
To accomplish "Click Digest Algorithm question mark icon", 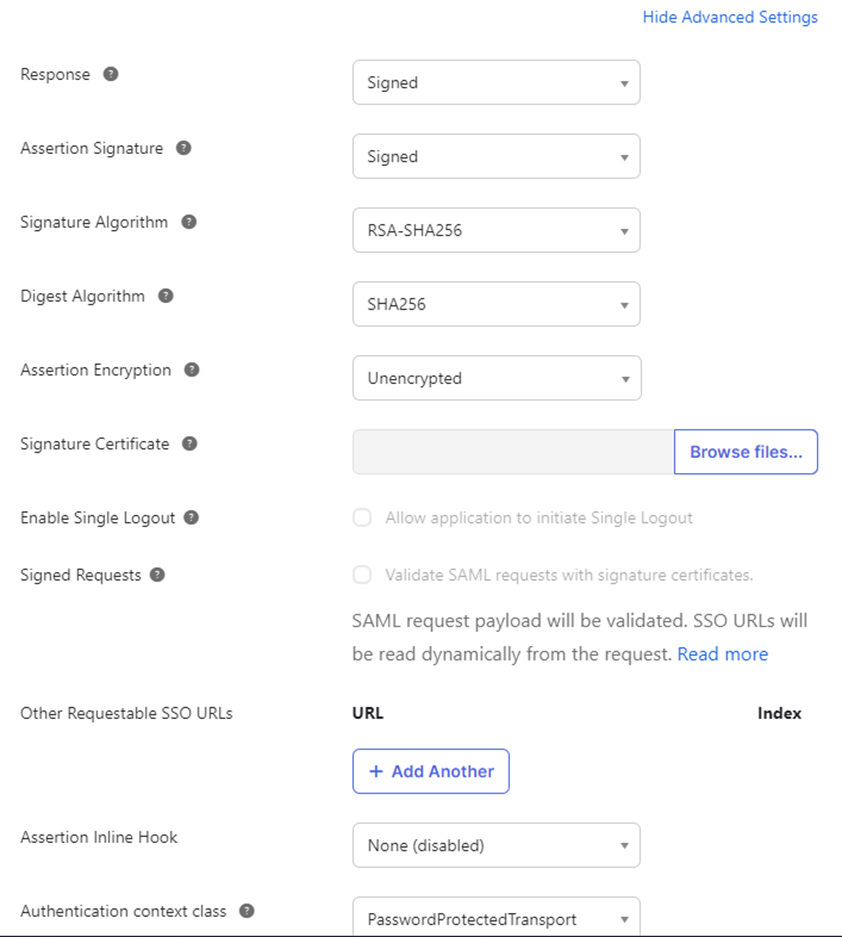I will [166, 296].
